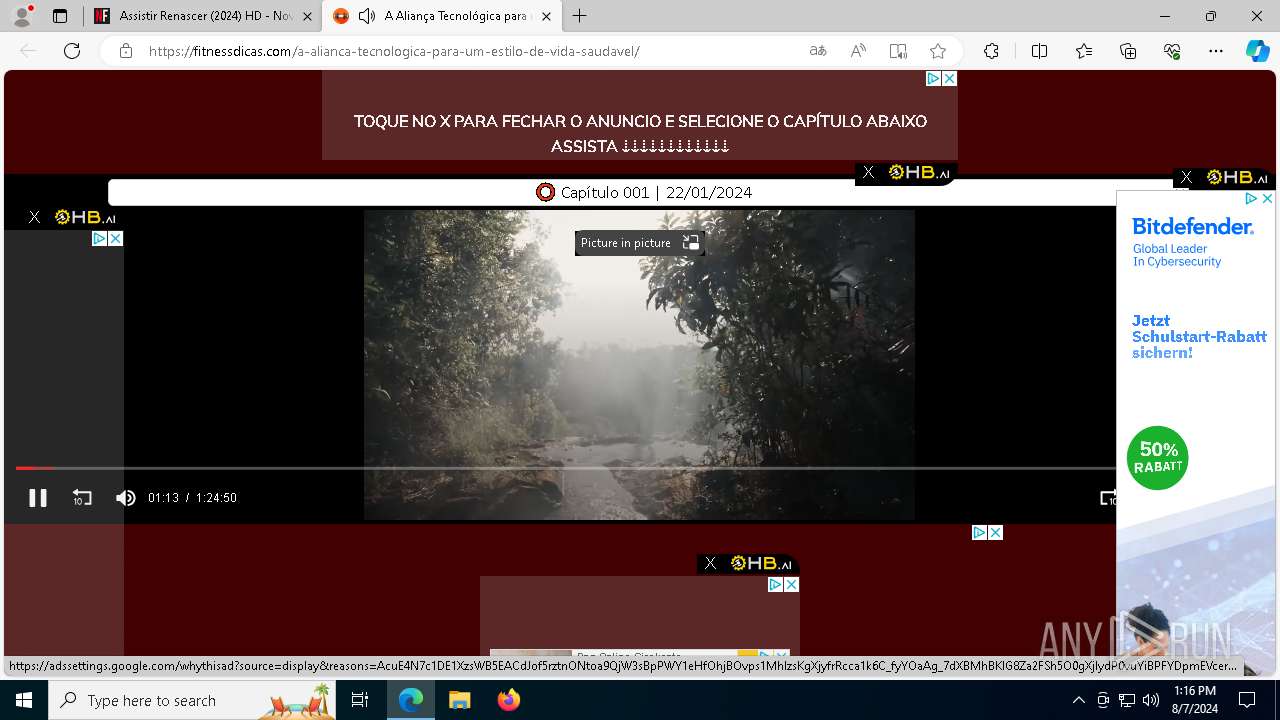
Task: Open network status tray icon
Action: (x=1127, y=700)
